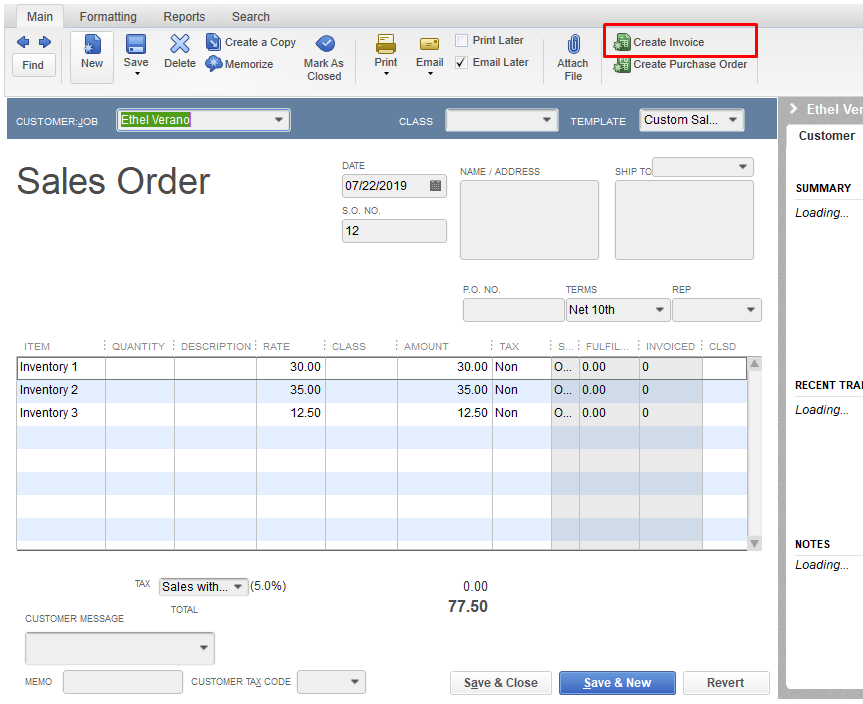Click the INVOICED column header
Image resolution: width=863 pixels, height=704 pixels.
(670, 346)
